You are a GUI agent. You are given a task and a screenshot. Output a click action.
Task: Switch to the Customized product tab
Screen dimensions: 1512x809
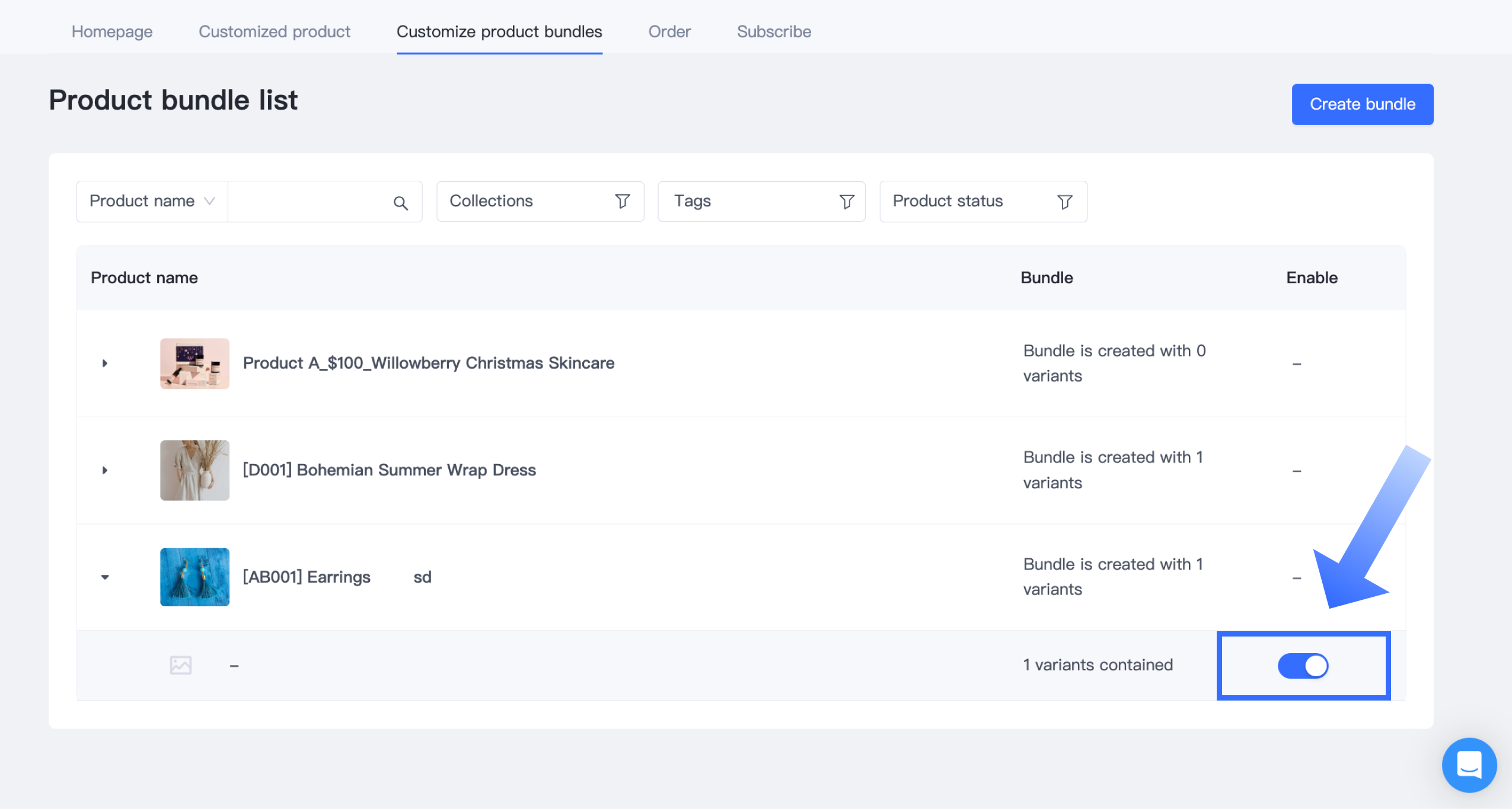pyautogui.click(x=275, y=31)
